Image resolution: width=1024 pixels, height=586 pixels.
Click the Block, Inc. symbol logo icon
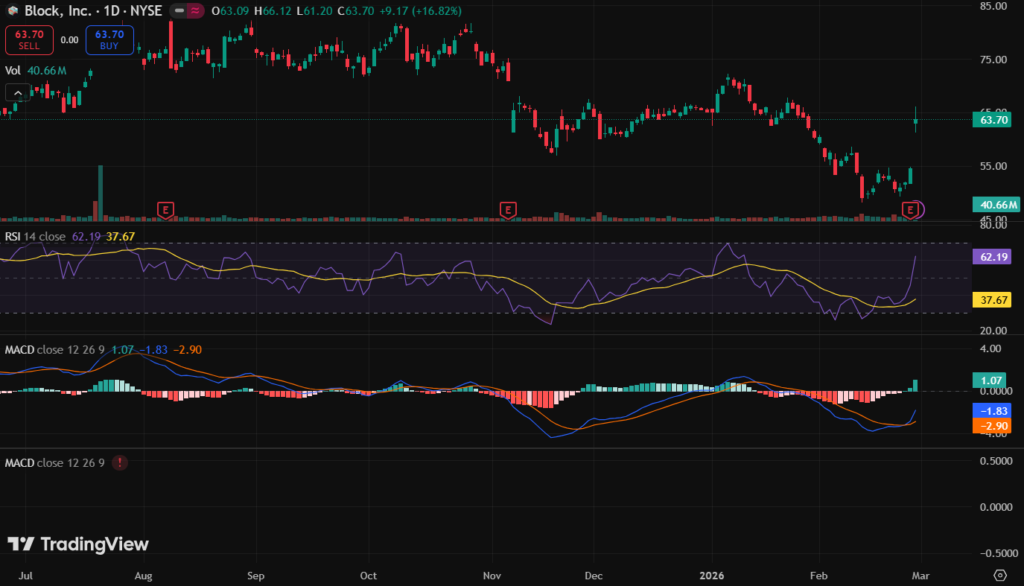click(13, 10)
